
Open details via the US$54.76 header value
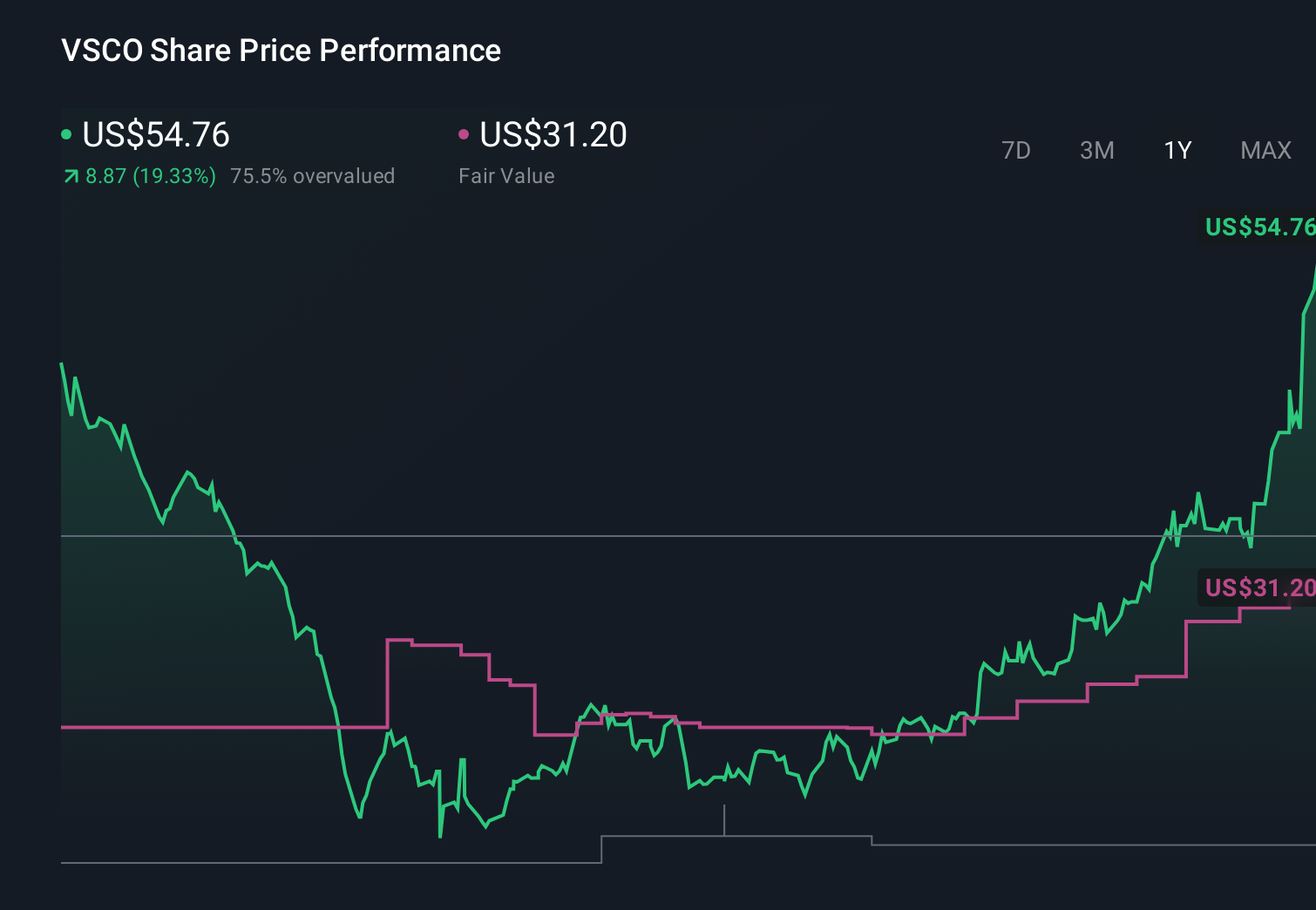point(155,134)
